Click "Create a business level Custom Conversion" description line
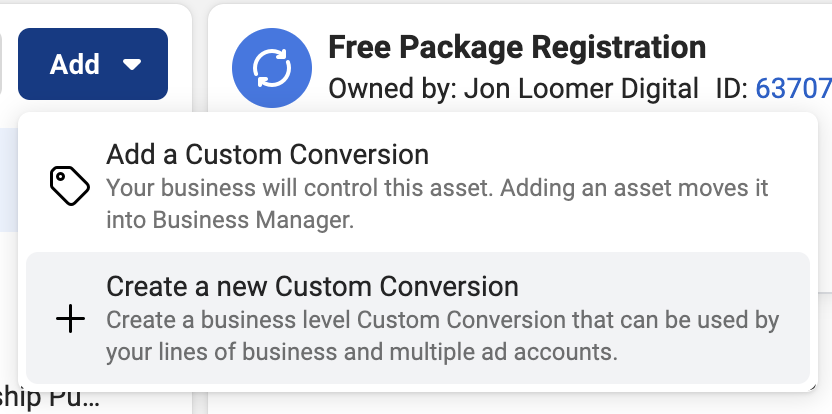Viewport: 832px width, 414px height. pos(443,320)
